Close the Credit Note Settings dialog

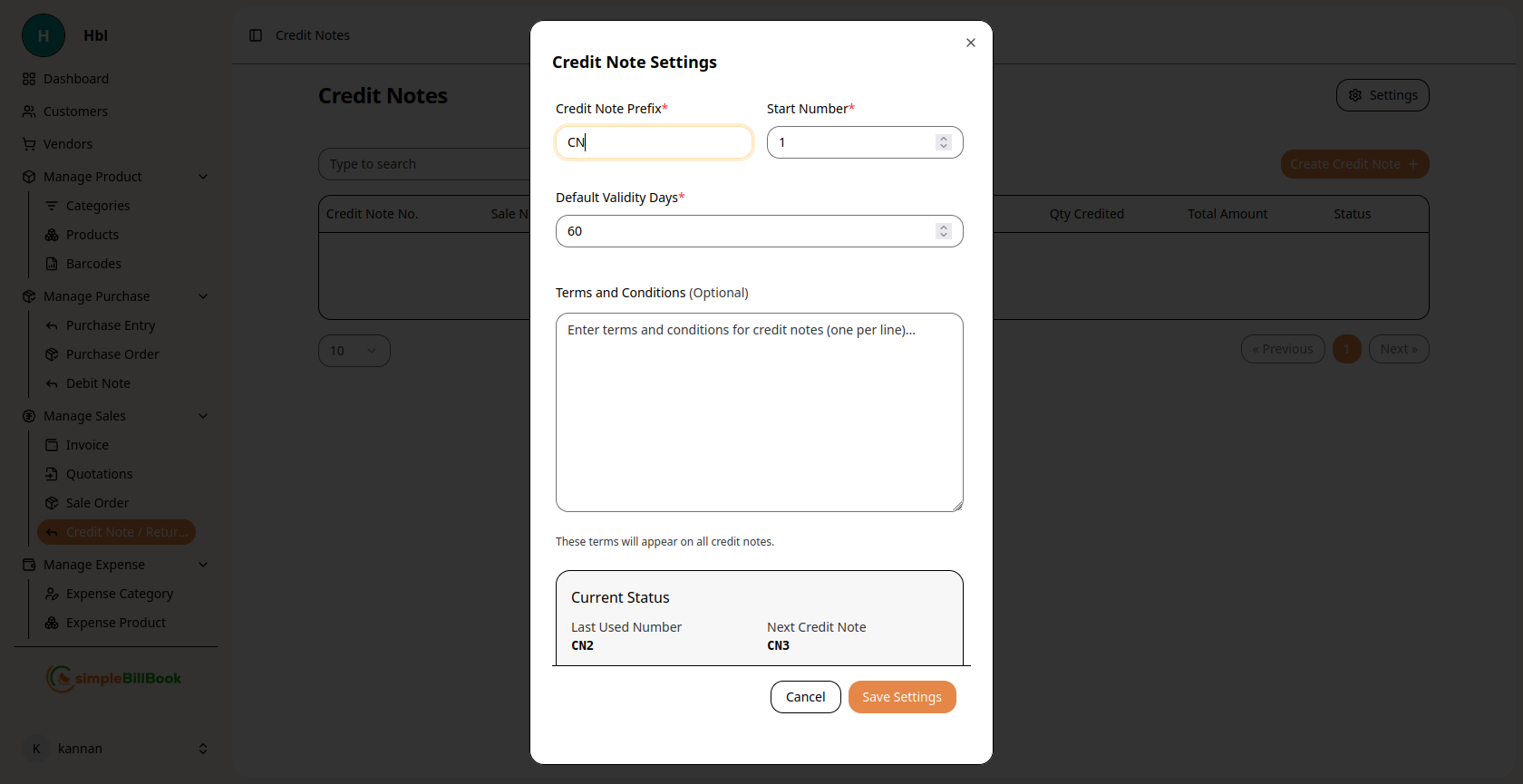(x=971, y=43)
